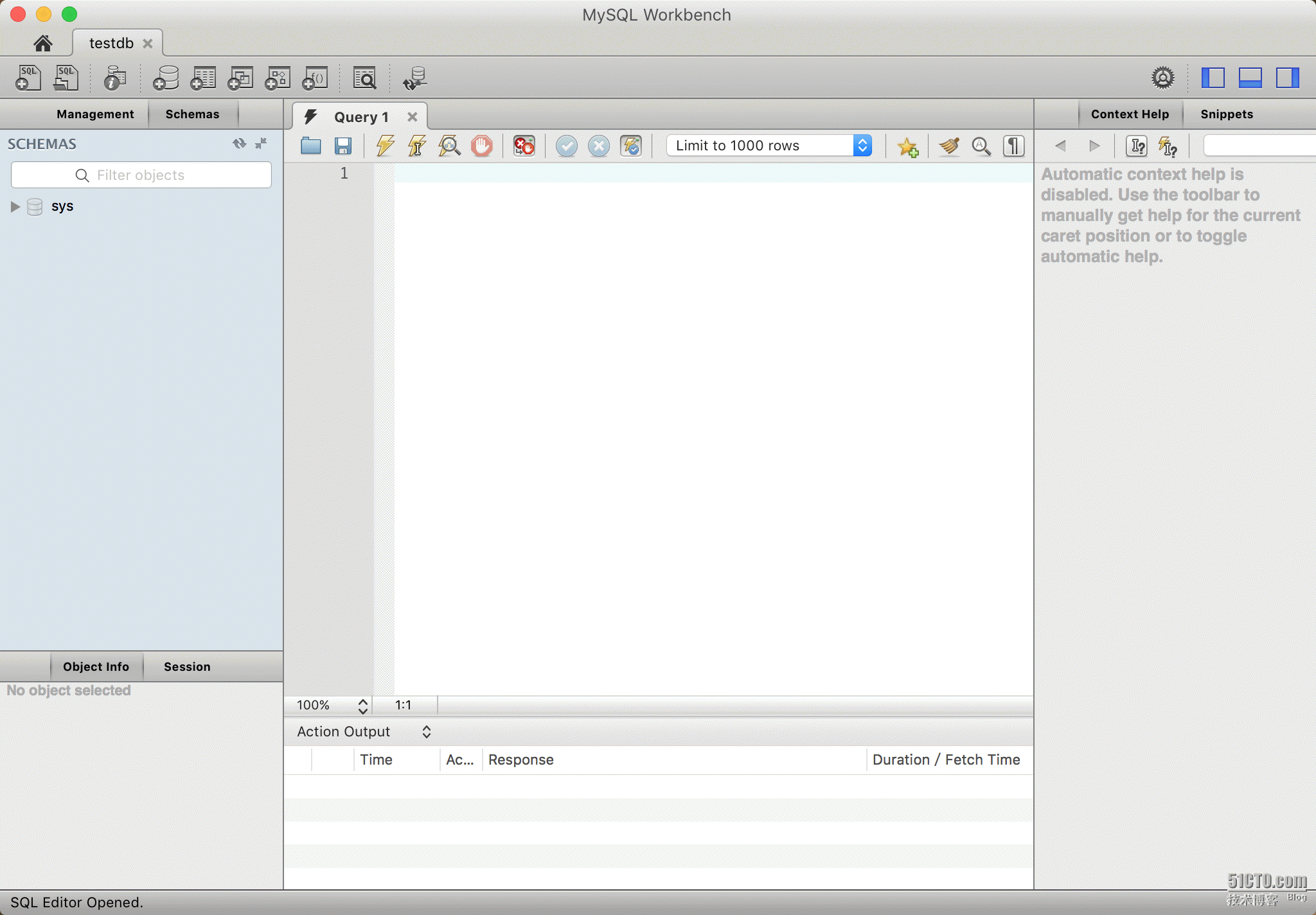Open the Context Help tab
The height and width of the screenshot is (915, 1316).
1130,114
